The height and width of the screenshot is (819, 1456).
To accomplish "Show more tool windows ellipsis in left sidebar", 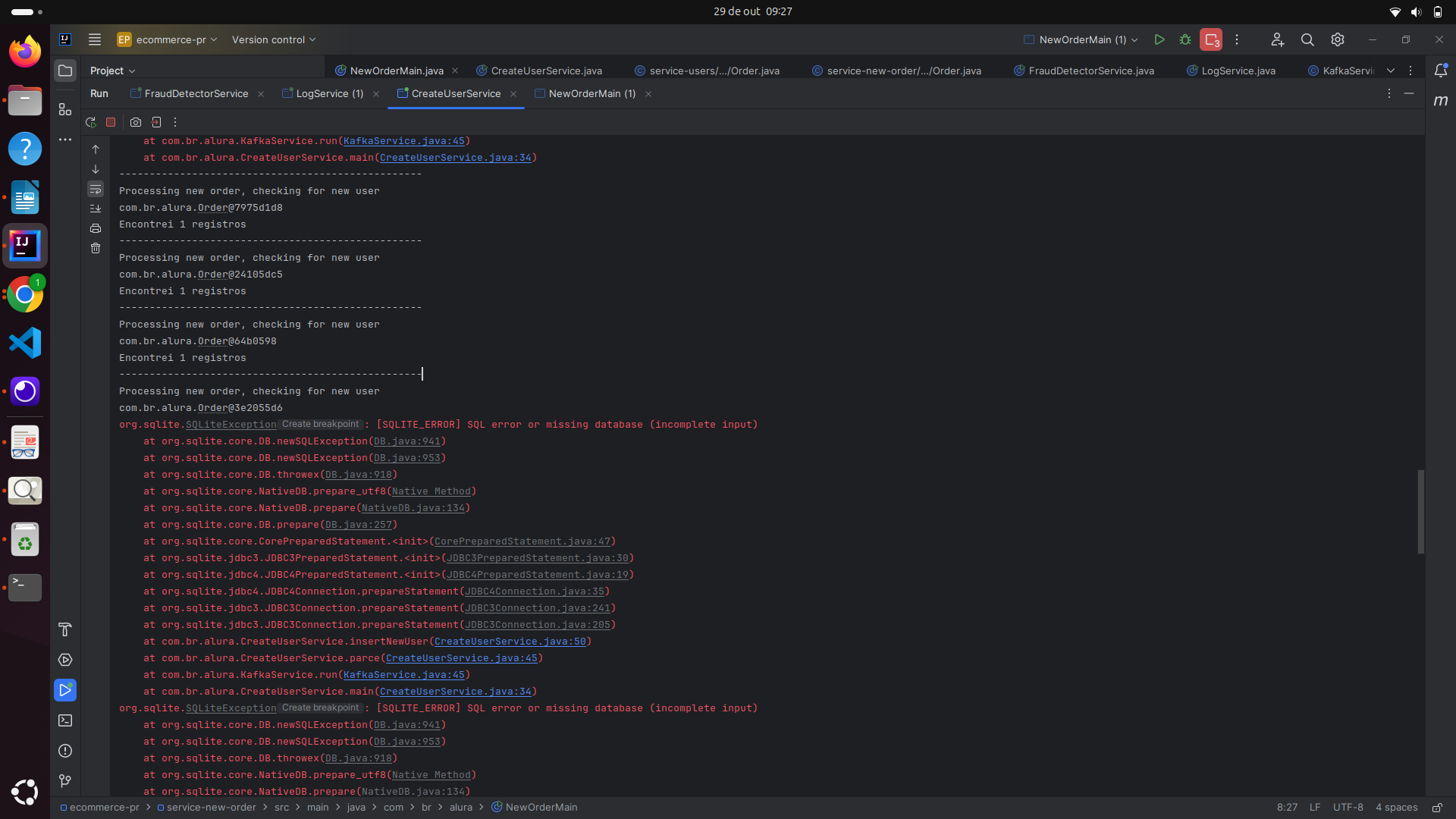I will (65, 140).
